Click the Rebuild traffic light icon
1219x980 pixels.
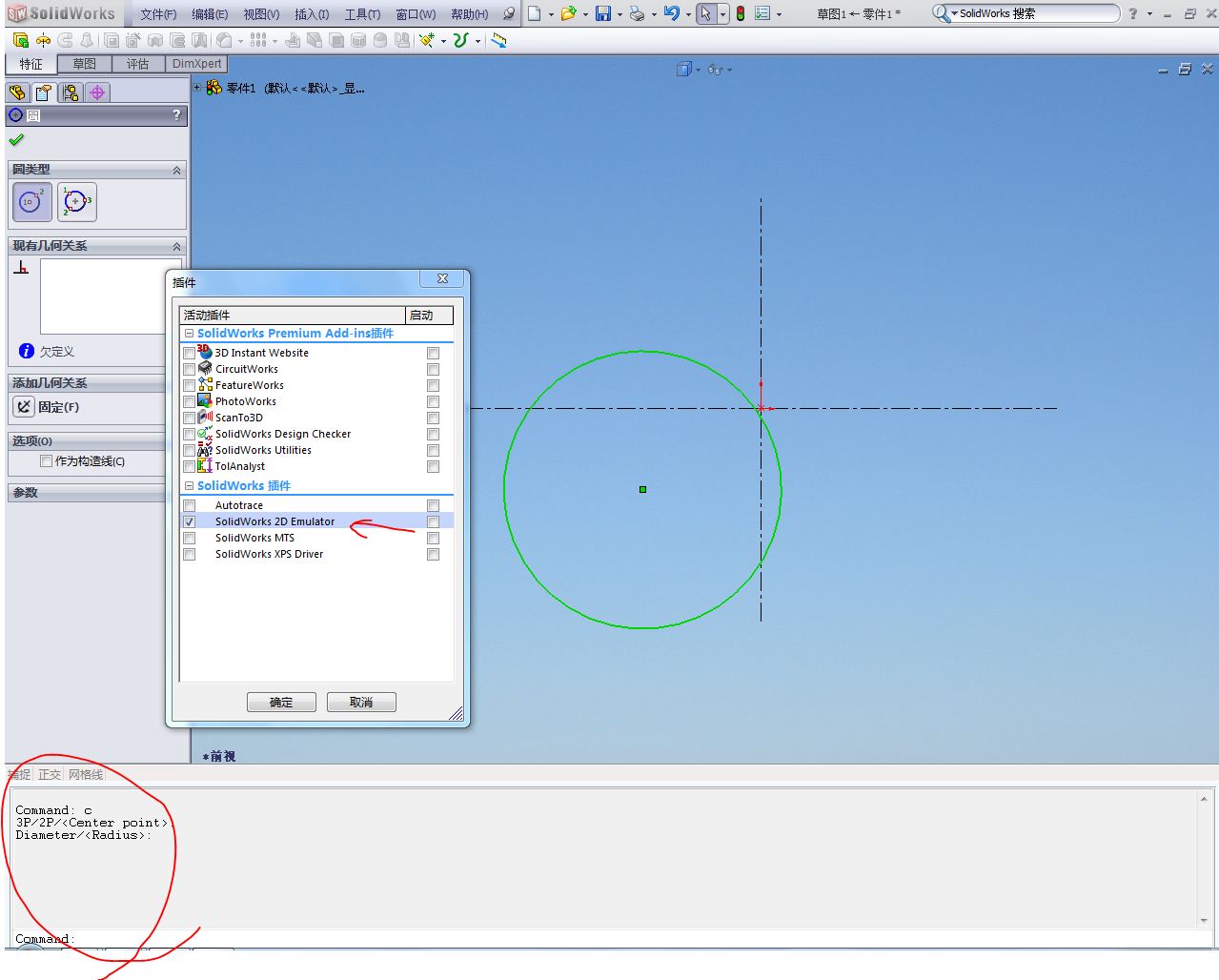741,13
